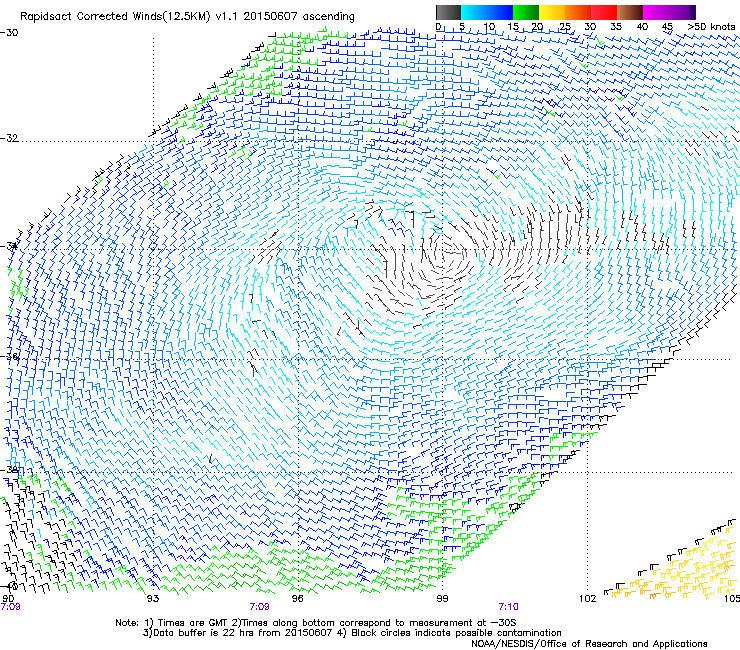740x650 pixels.
Task: Select the orange 25-30 knots legend swatch
Action: click(x=578, y=12)
